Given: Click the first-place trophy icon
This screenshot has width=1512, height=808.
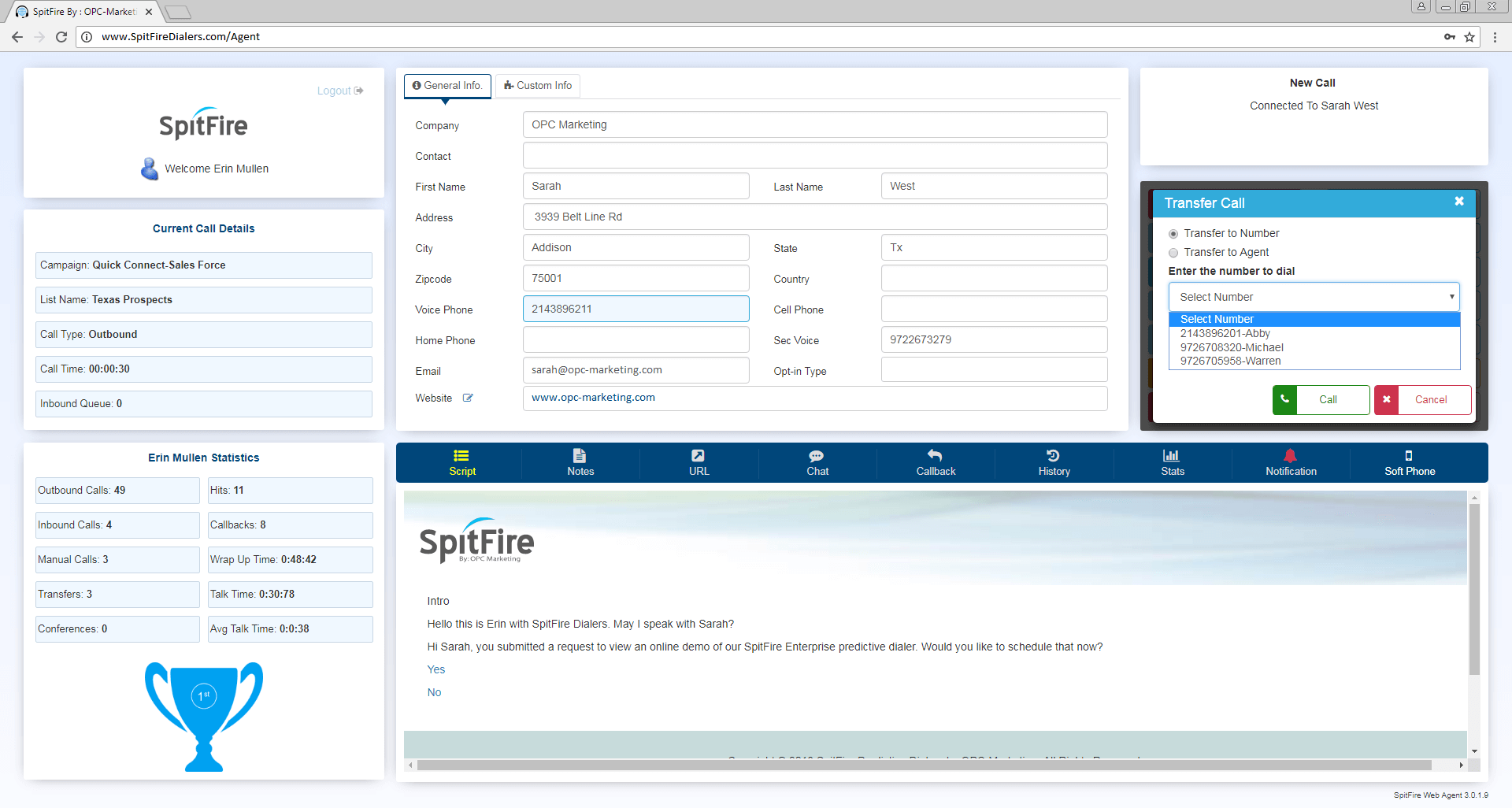Looking at the screenshot, I should tap(204, 716).
